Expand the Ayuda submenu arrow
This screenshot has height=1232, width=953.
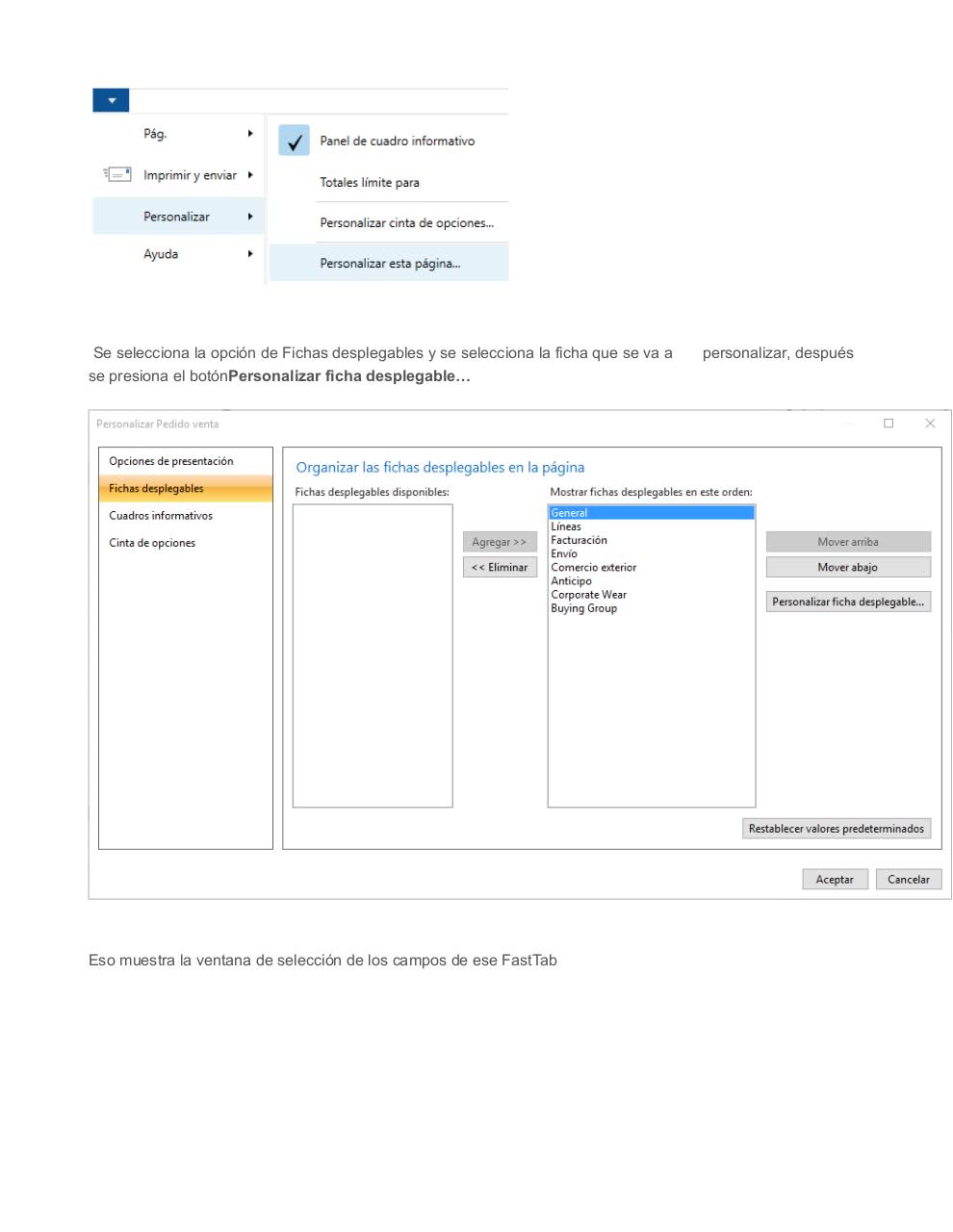pos(250,254)
